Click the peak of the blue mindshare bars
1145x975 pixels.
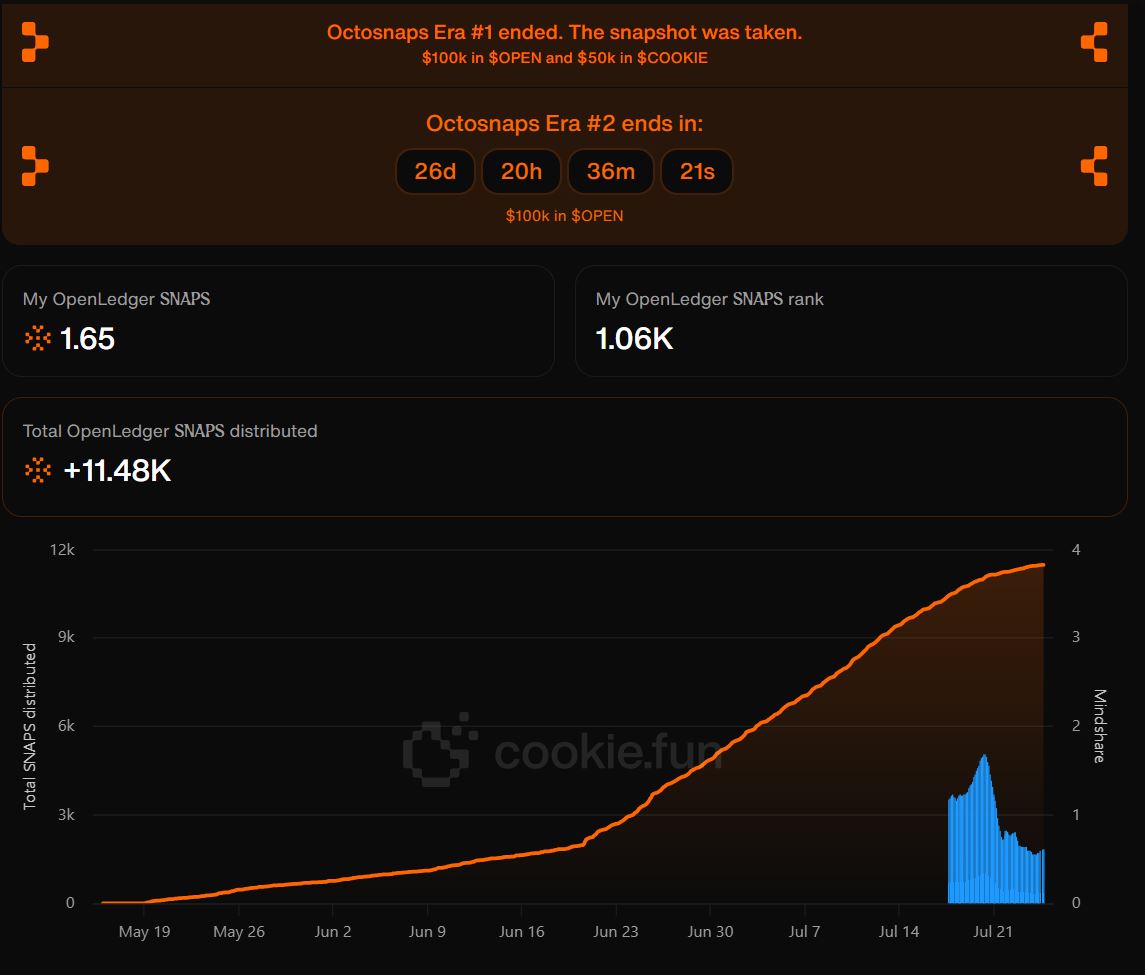pos(985,757)
